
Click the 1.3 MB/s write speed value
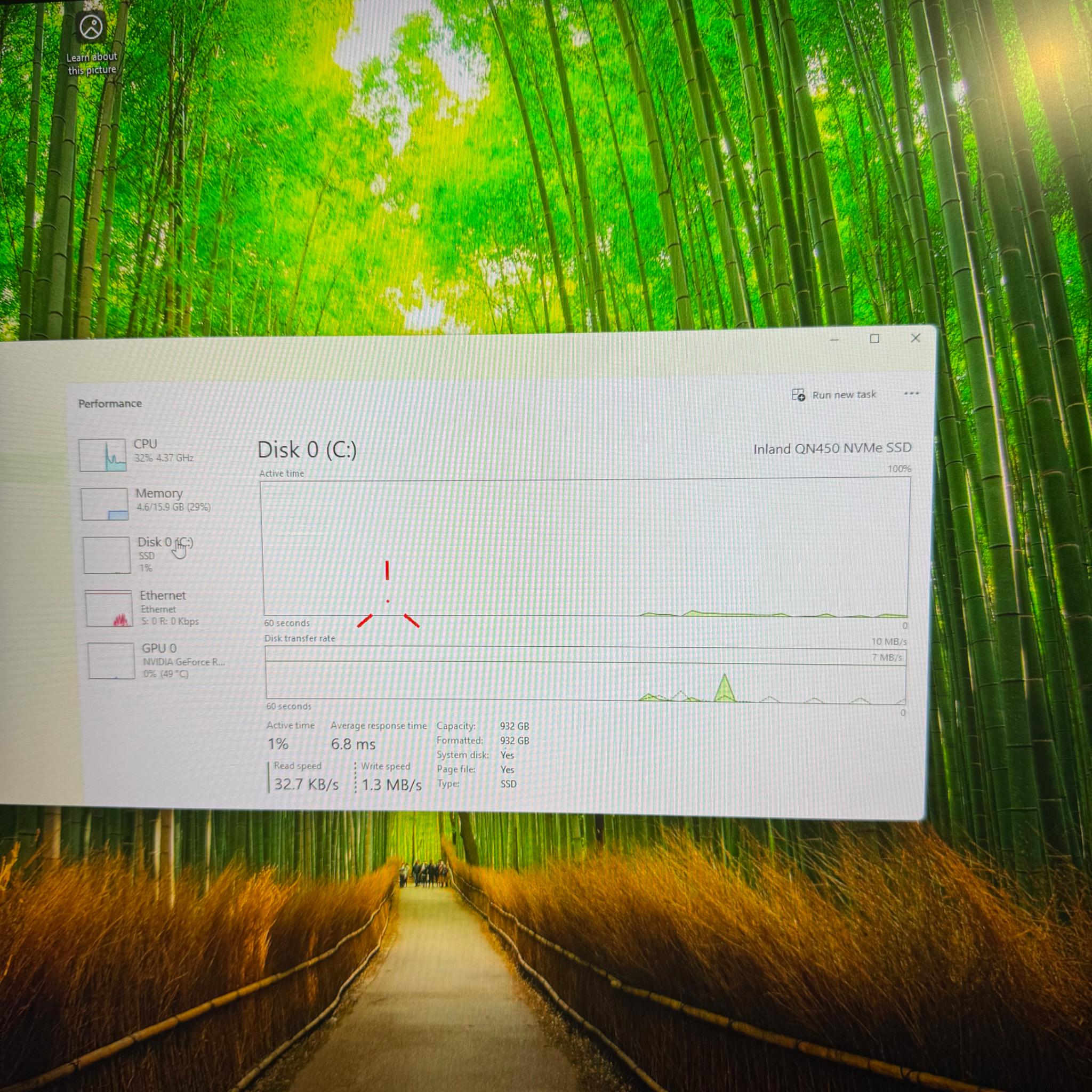point(391,785)
